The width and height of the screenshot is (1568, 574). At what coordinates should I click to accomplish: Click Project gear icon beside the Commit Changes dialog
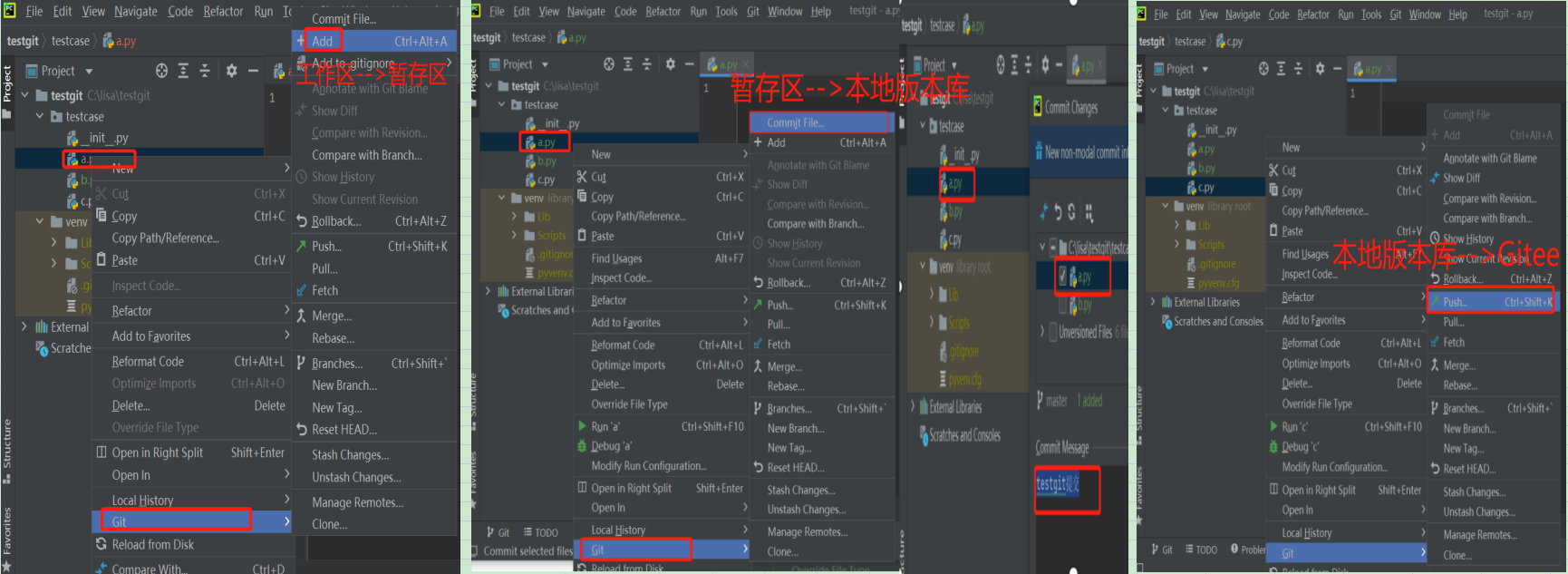tap(1045, 64)
